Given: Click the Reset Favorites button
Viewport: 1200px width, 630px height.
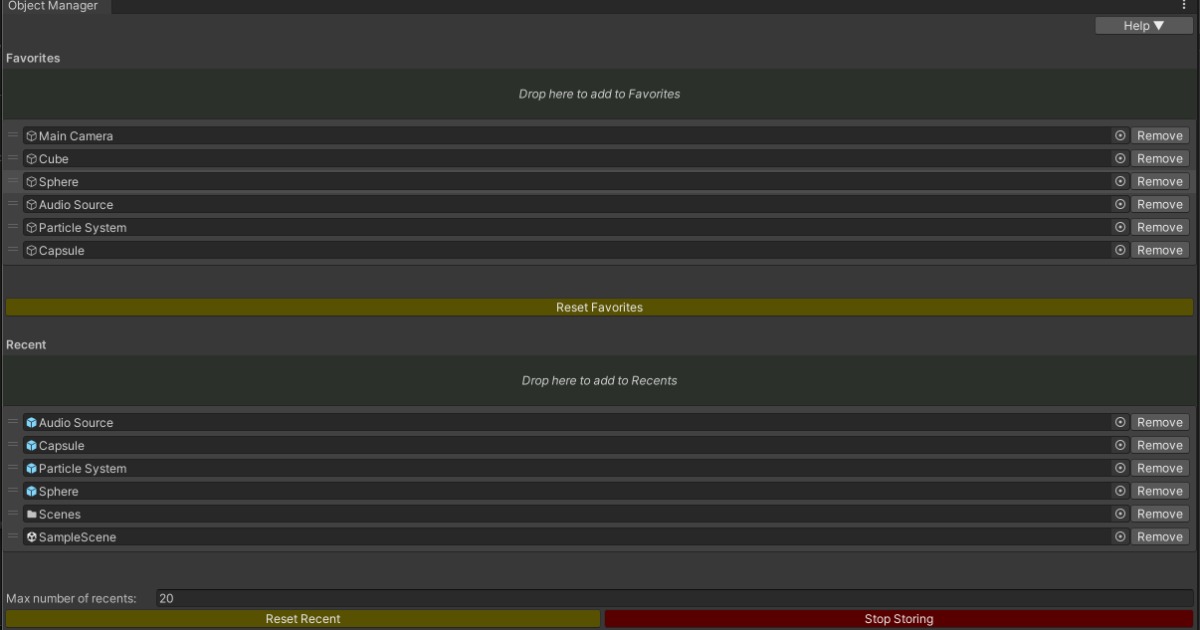Looking at the screenshot, I should (x=599, y=308).
